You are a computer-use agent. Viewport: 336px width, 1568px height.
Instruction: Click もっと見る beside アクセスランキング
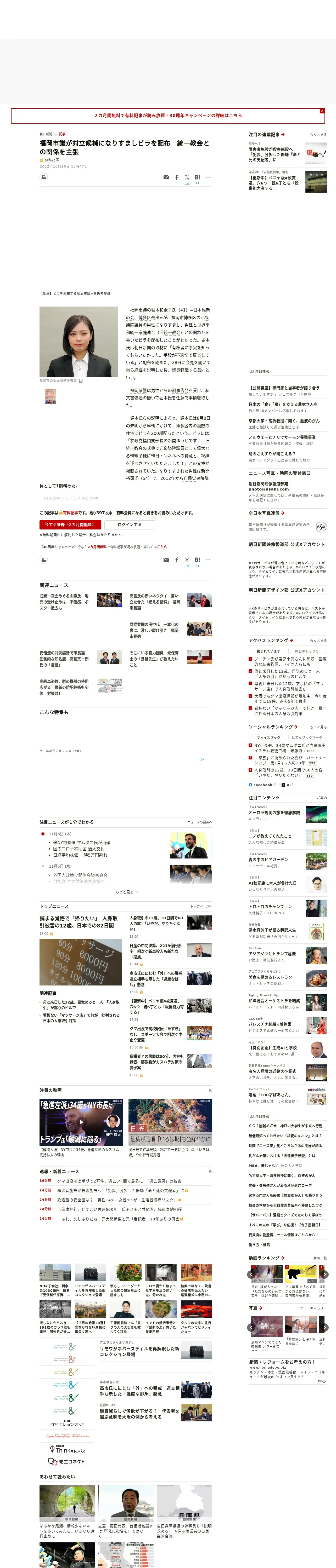click(x=318, y=640)
